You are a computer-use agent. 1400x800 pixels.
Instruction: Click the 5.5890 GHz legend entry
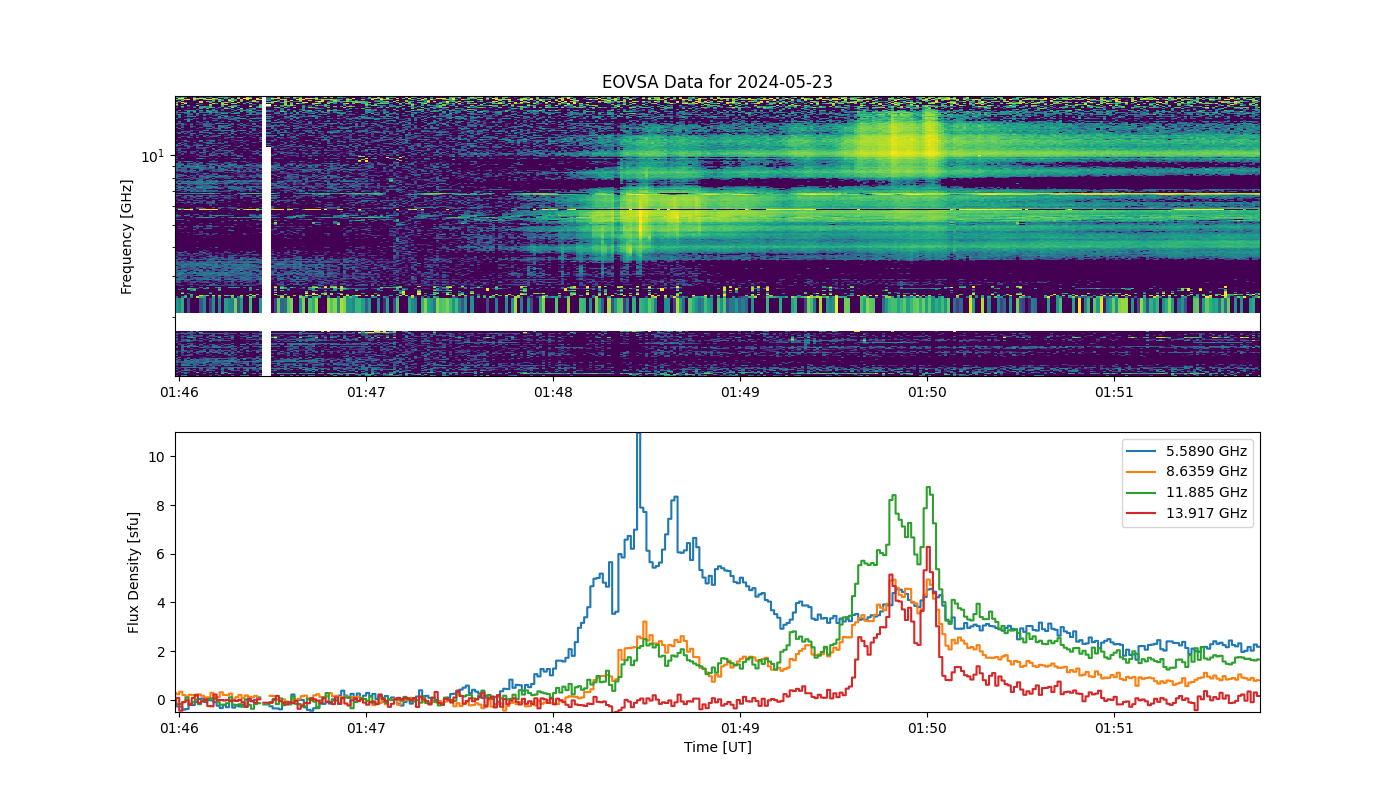coord(1187,451)
